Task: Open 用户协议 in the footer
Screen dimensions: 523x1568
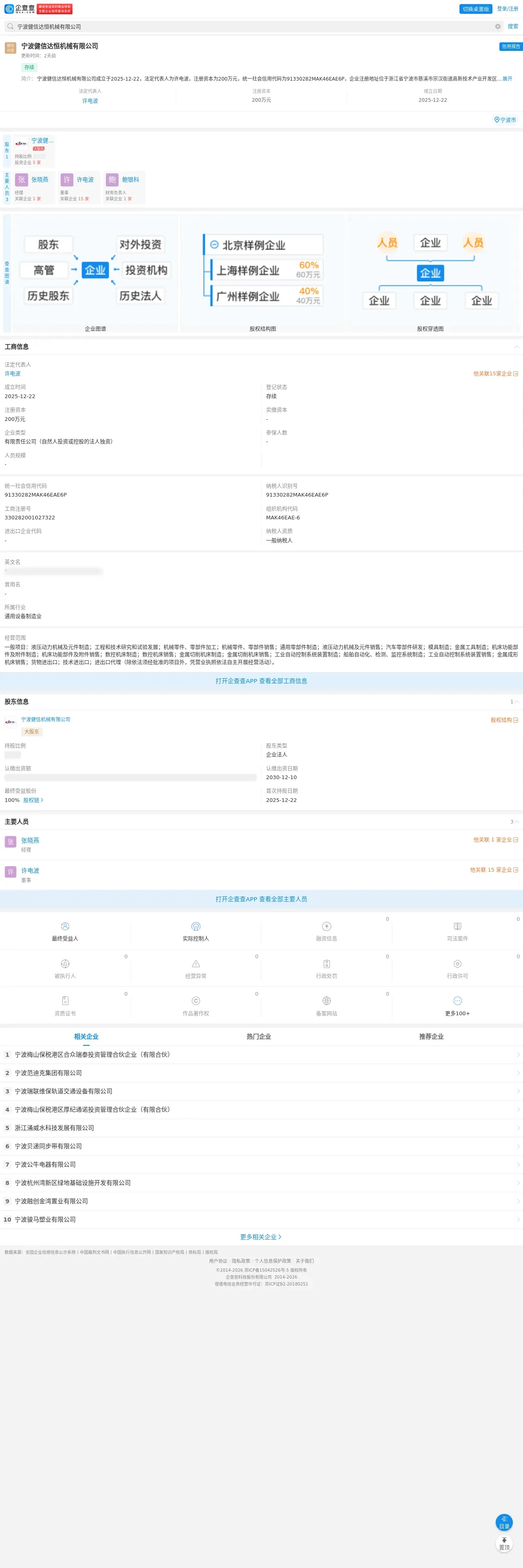Action: tap(218, 1261)
